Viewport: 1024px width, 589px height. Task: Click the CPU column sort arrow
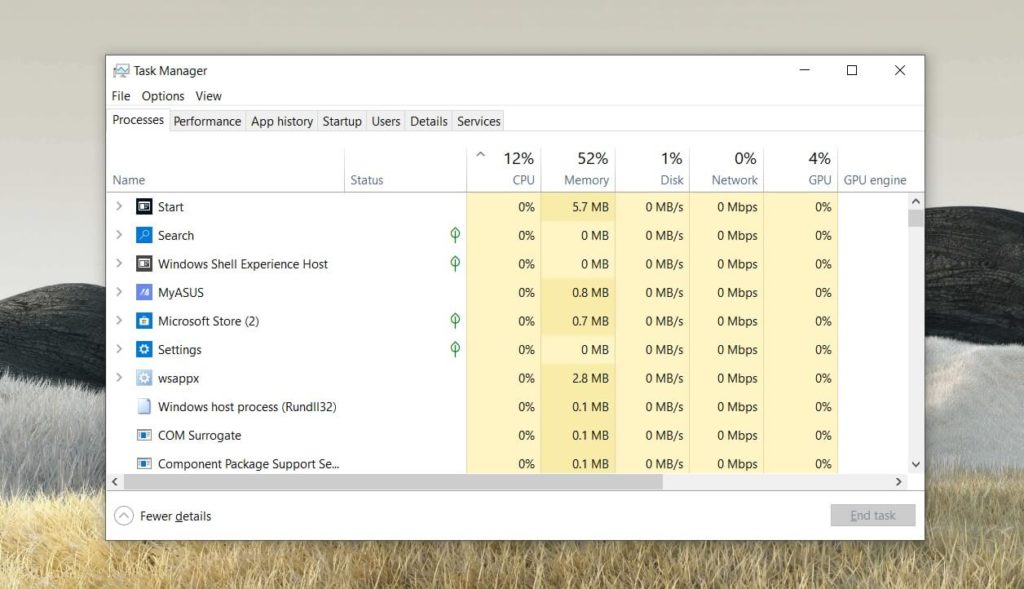coord(481,157)
